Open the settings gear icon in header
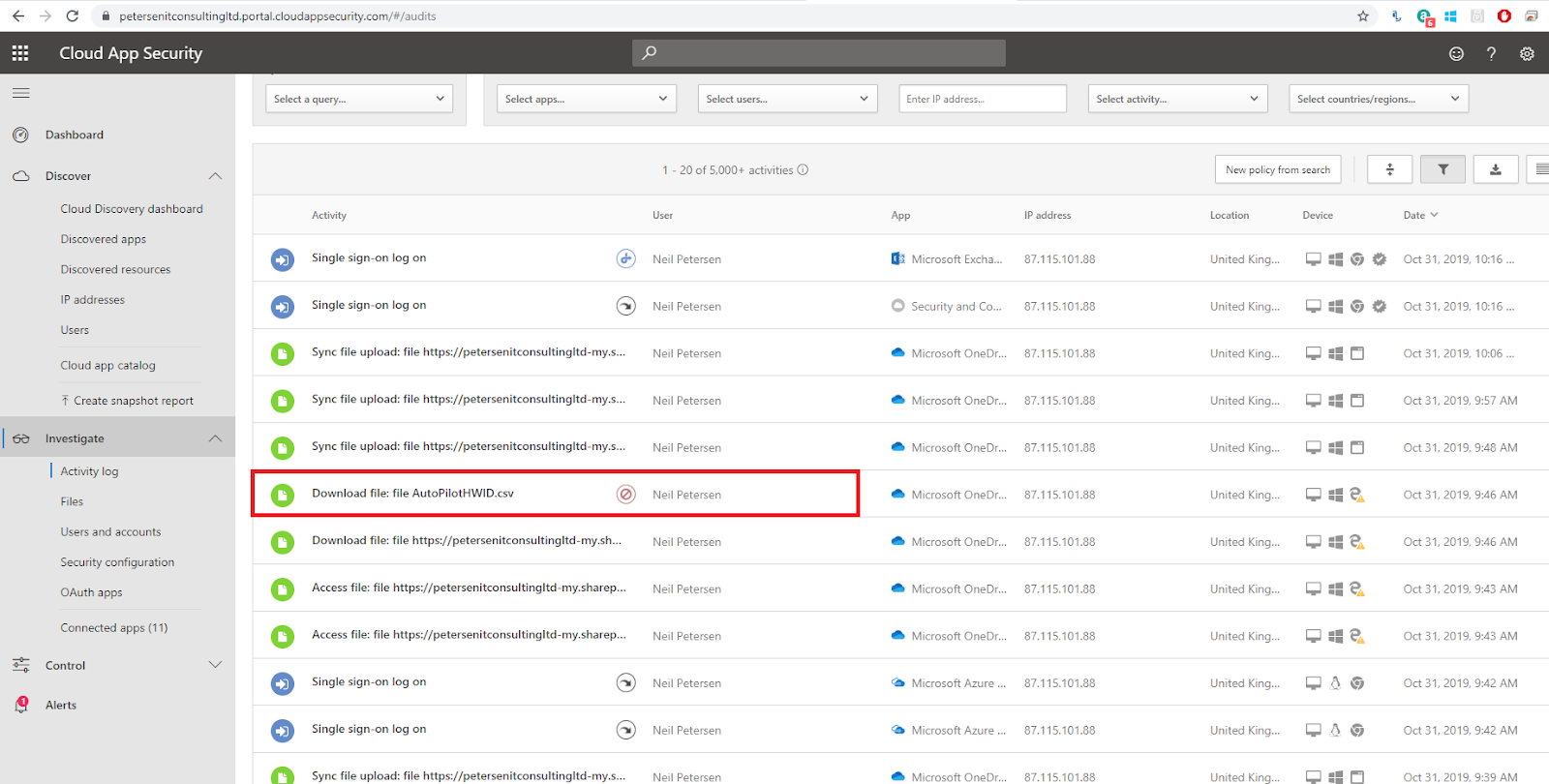 point(1527,54)
